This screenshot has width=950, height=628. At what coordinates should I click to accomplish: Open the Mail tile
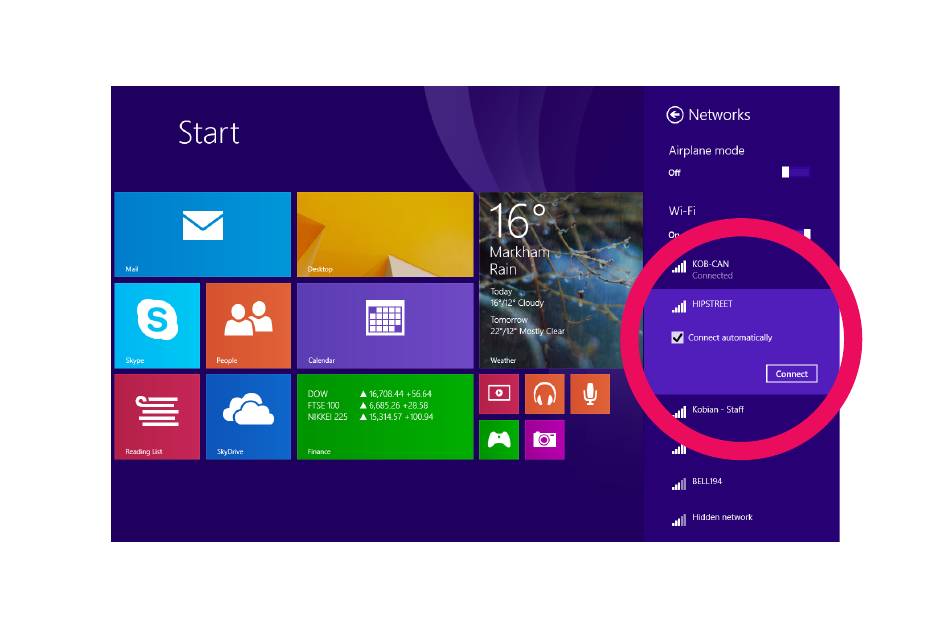coord(202,234)
